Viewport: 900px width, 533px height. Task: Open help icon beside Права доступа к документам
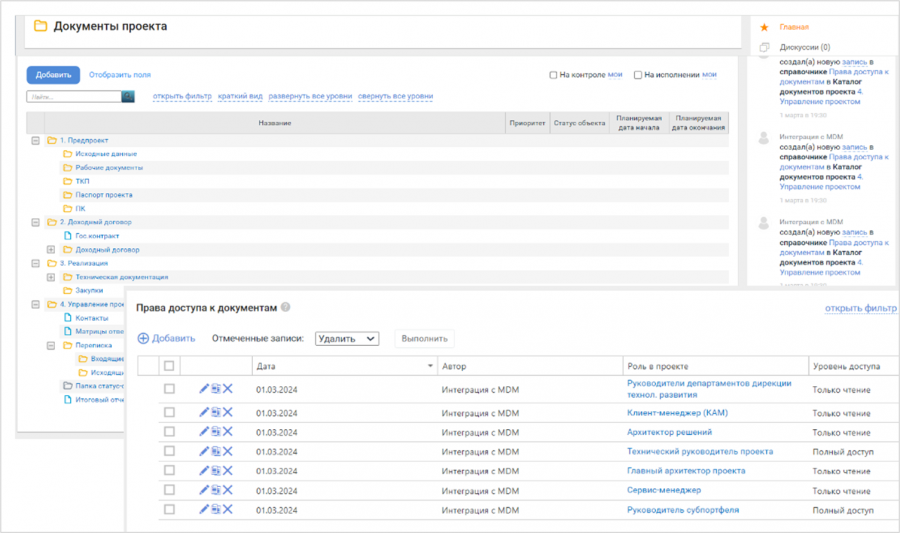(x=285, y=307)
